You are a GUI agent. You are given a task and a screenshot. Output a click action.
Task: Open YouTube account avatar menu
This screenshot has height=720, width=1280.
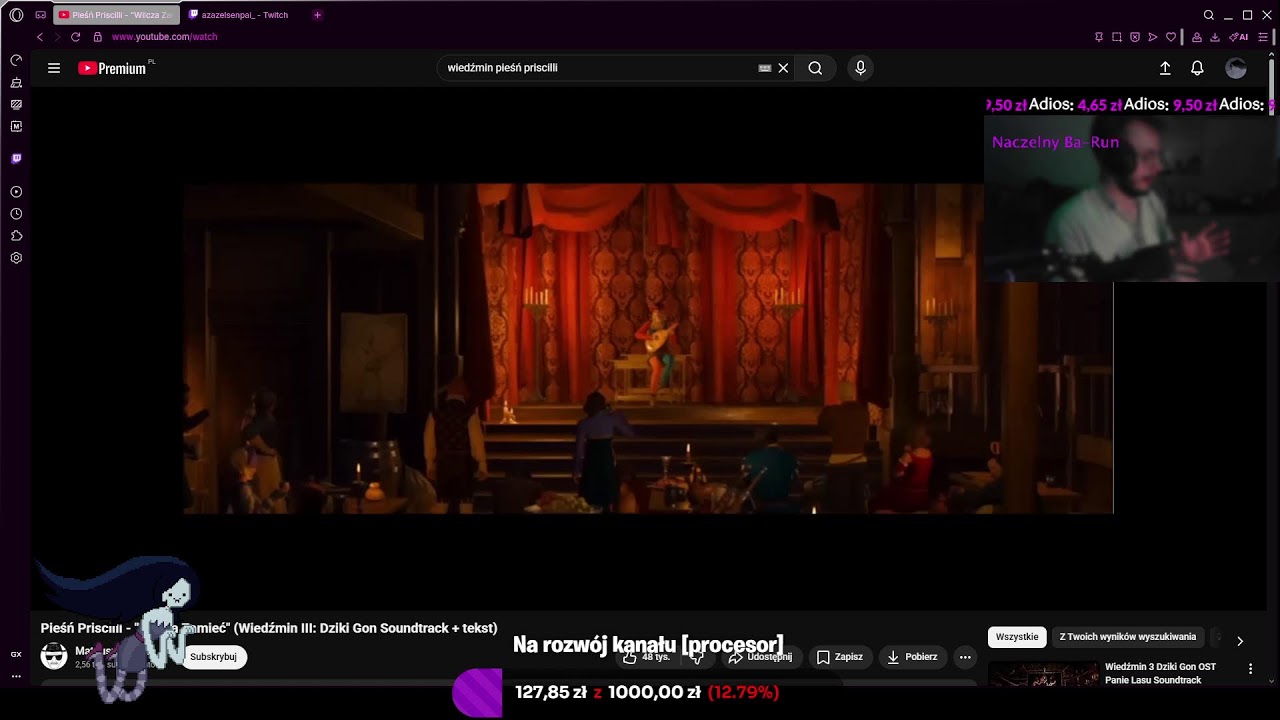pos(1236,68)
